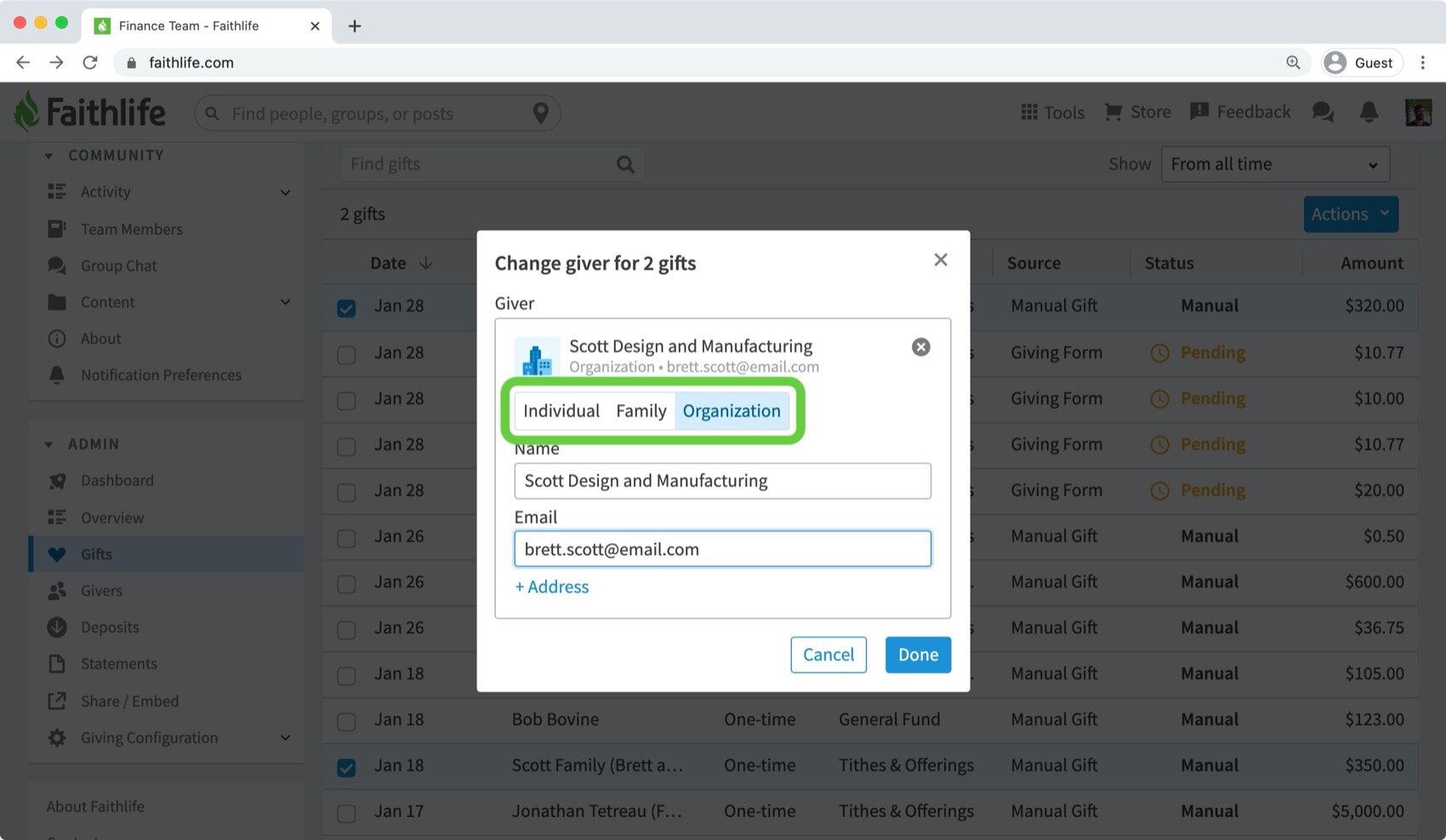The width and height of the screenshot is (1446, 840).
Task: Expand Activity submenu chevron
Action: (285, 192)
